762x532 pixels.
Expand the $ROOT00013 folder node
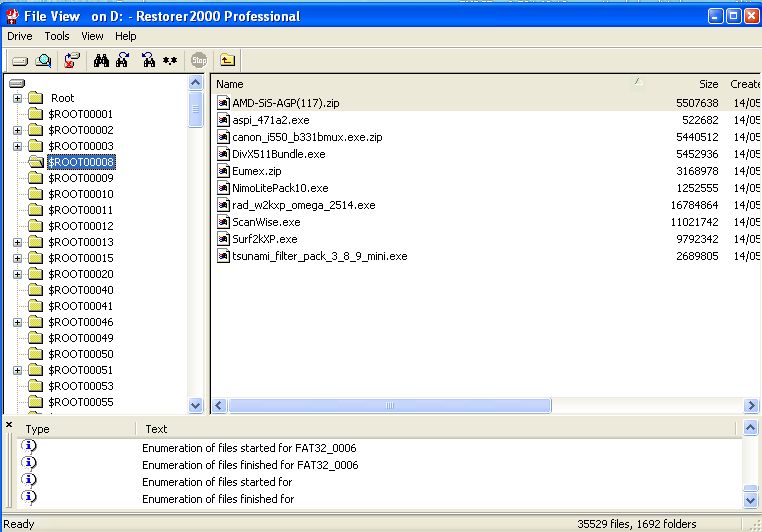tap(17, 242)
